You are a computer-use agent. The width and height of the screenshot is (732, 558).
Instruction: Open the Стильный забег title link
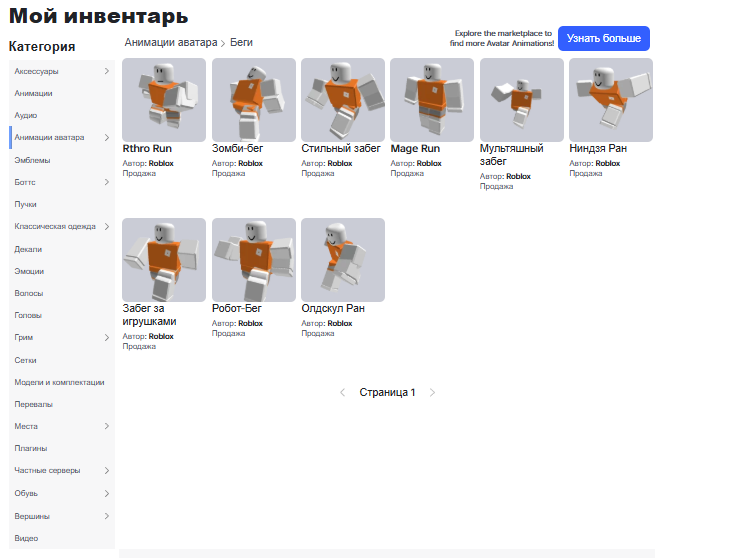point(341,148)
